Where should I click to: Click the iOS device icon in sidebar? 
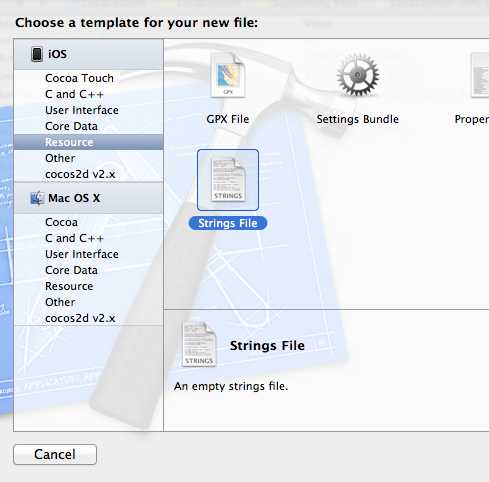(x=37, y=54)
